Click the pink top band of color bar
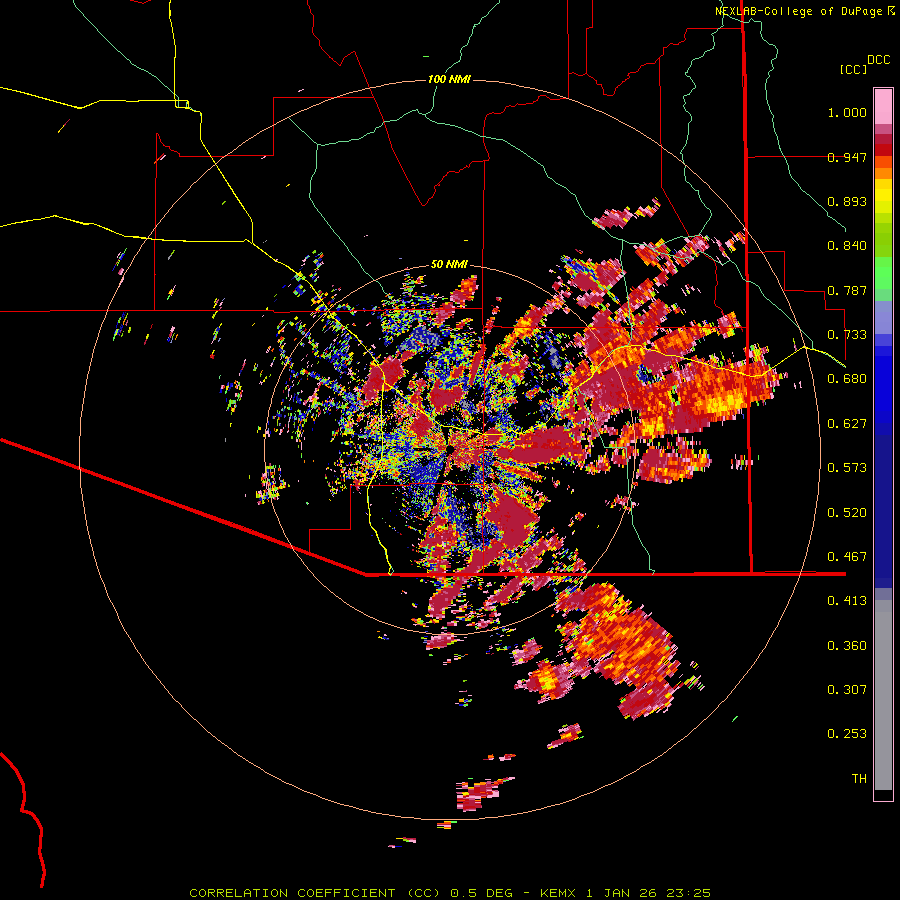This screenshot has height=900, width=900. pyautogui.click(x=883, y=106)
